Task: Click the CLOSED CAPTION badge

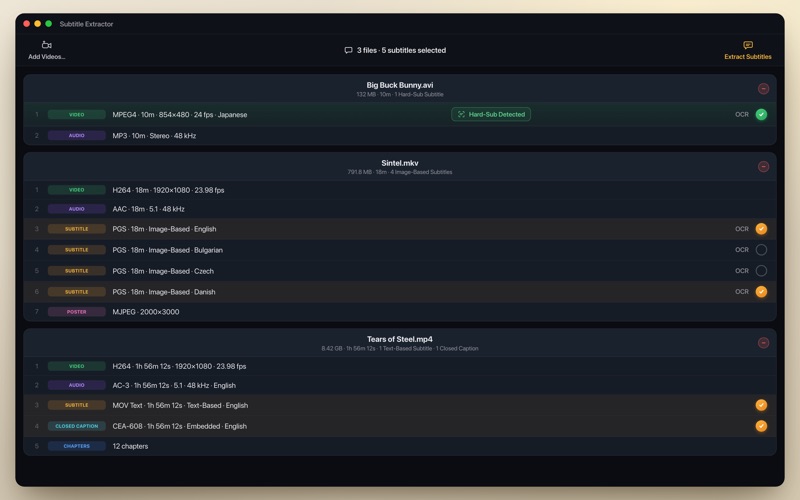Action: [77, 426]
